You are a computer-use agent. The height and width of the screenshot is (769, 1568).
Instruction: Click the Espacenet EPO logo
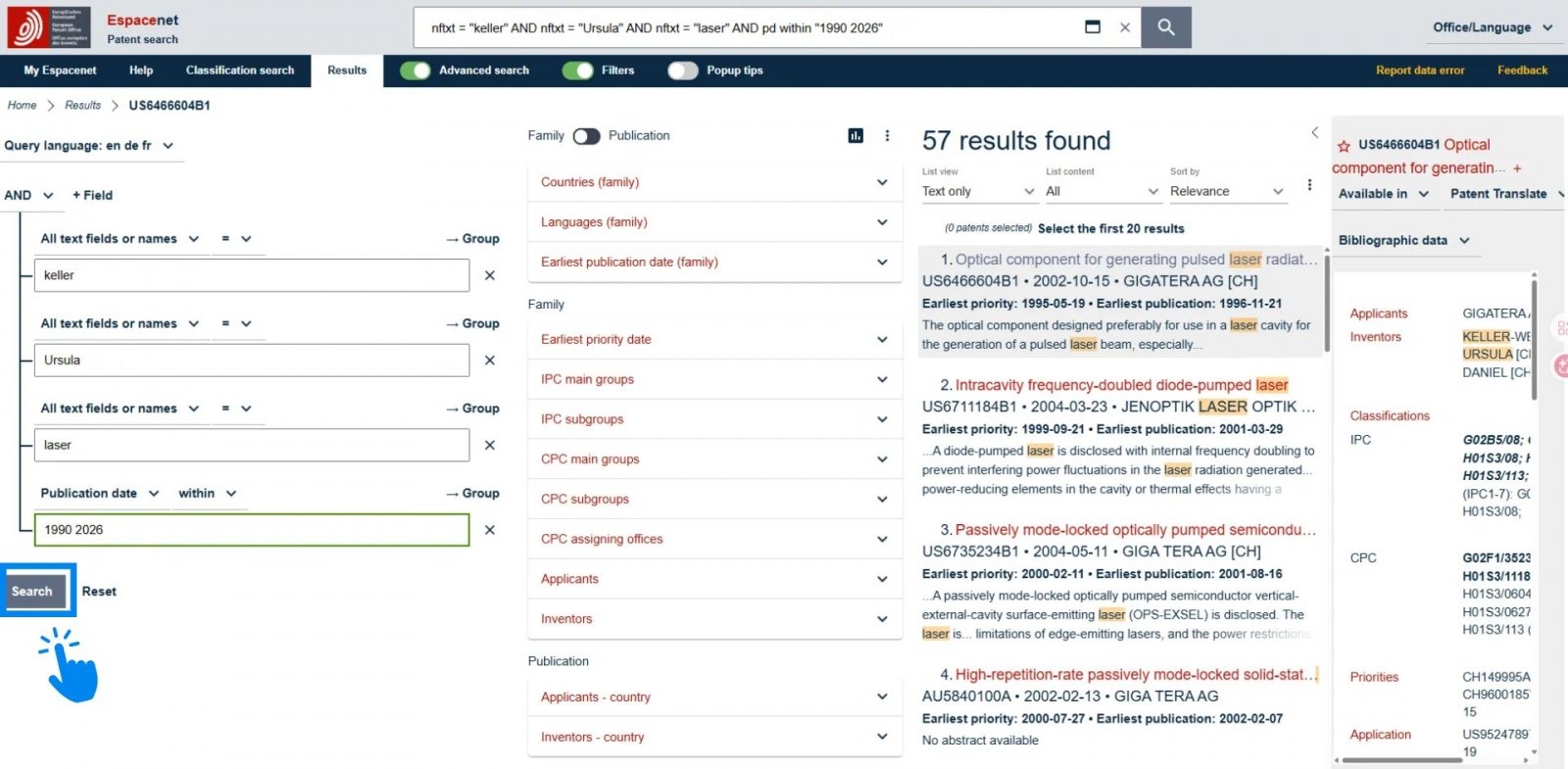[x=49, y=27]
